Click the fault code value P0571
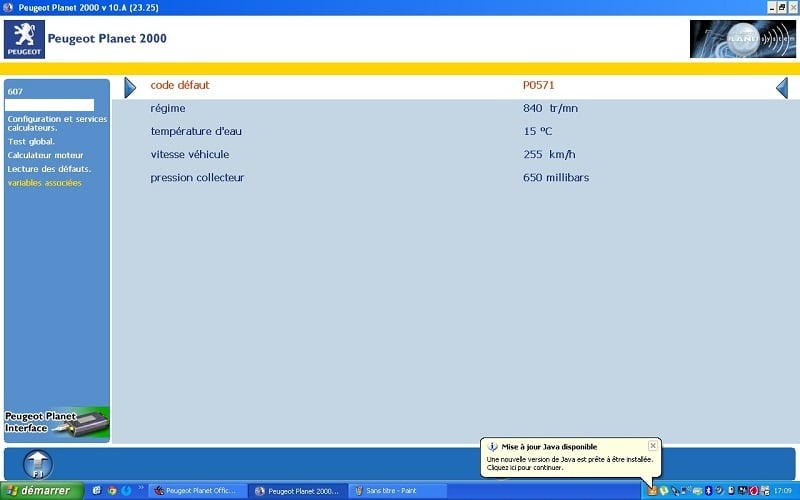This screenshot has width=800, height=500. [x=538, y=85]
